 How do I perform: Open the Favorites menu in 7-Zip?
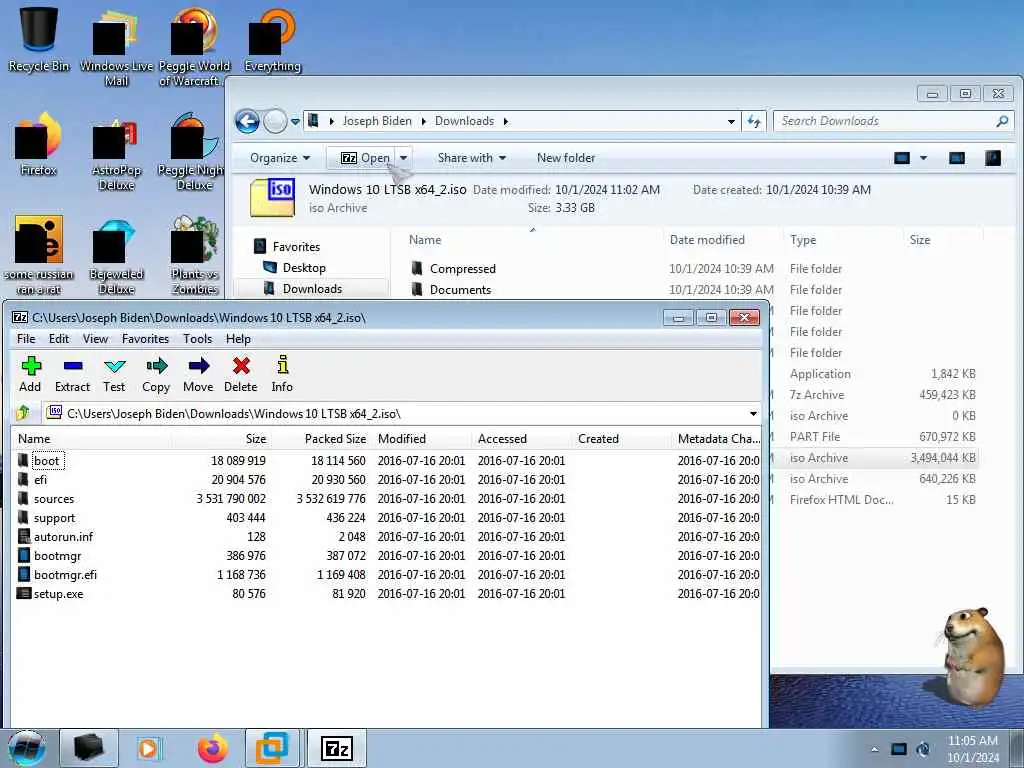pyautogui.click(x=145, y=339)
